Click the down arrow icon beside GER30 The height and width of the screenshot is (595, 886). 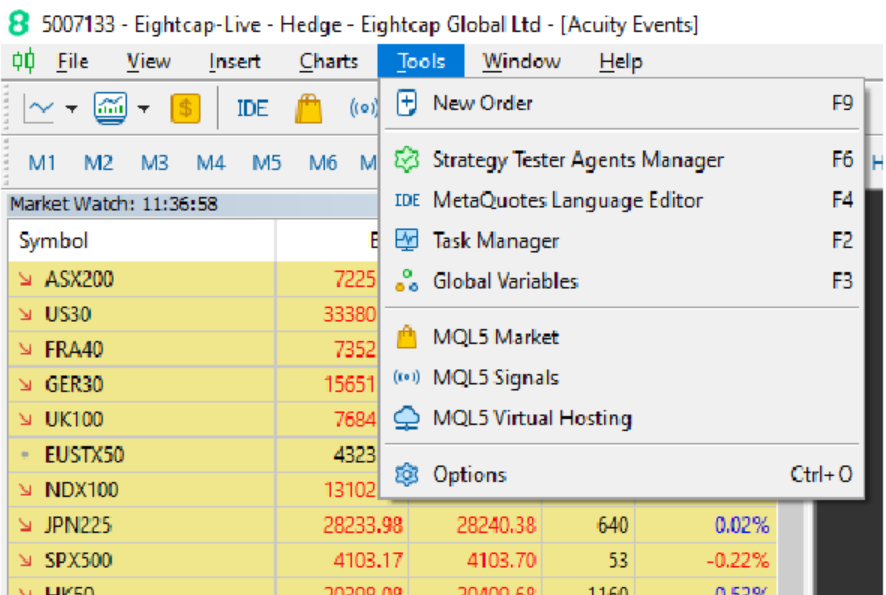tap(25, 384)
